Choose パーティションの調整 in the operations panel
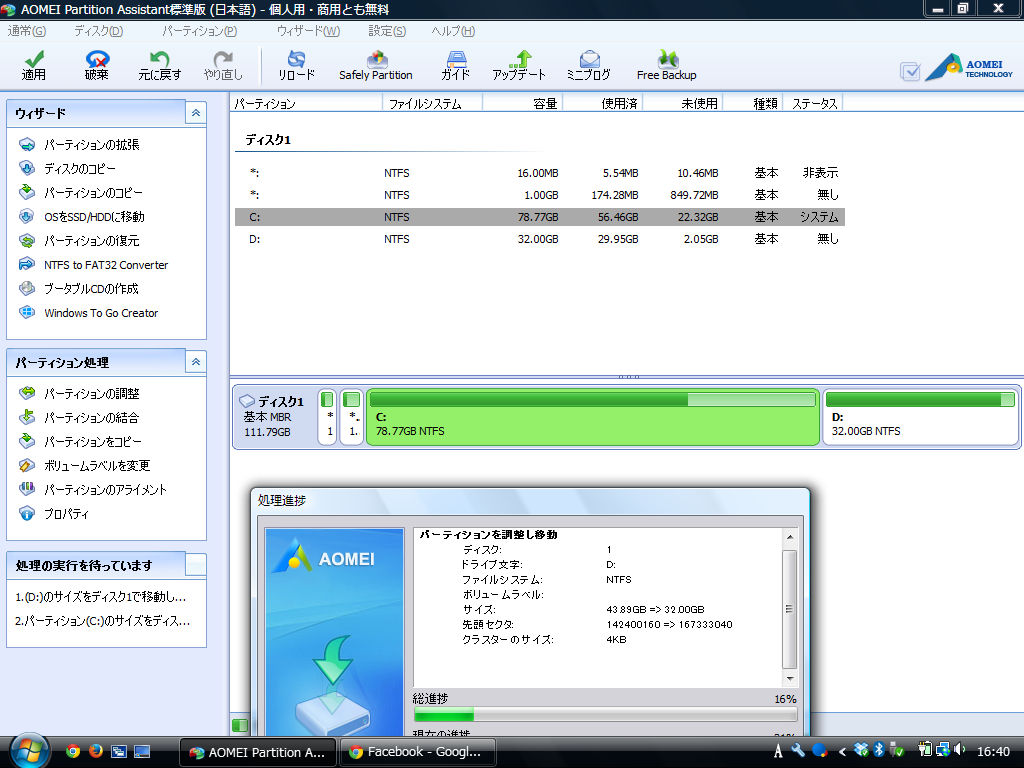The height and width of the screenshot is (768, 1024). coord(80,393)
